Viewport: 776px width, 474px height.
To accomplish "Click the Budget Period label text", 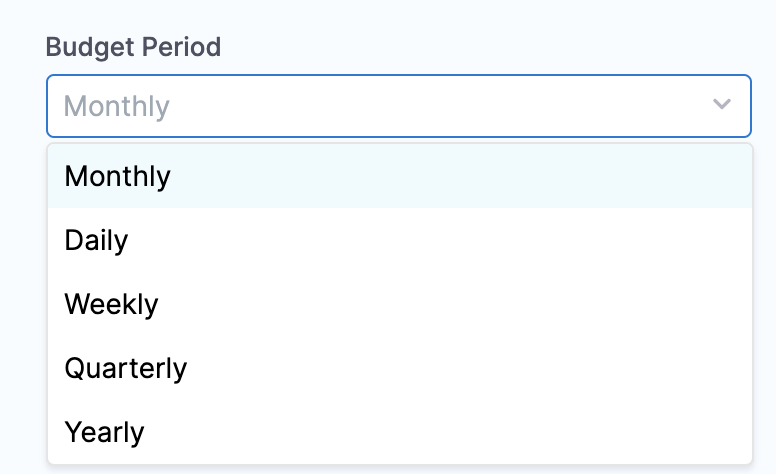I will coord(133,47).
